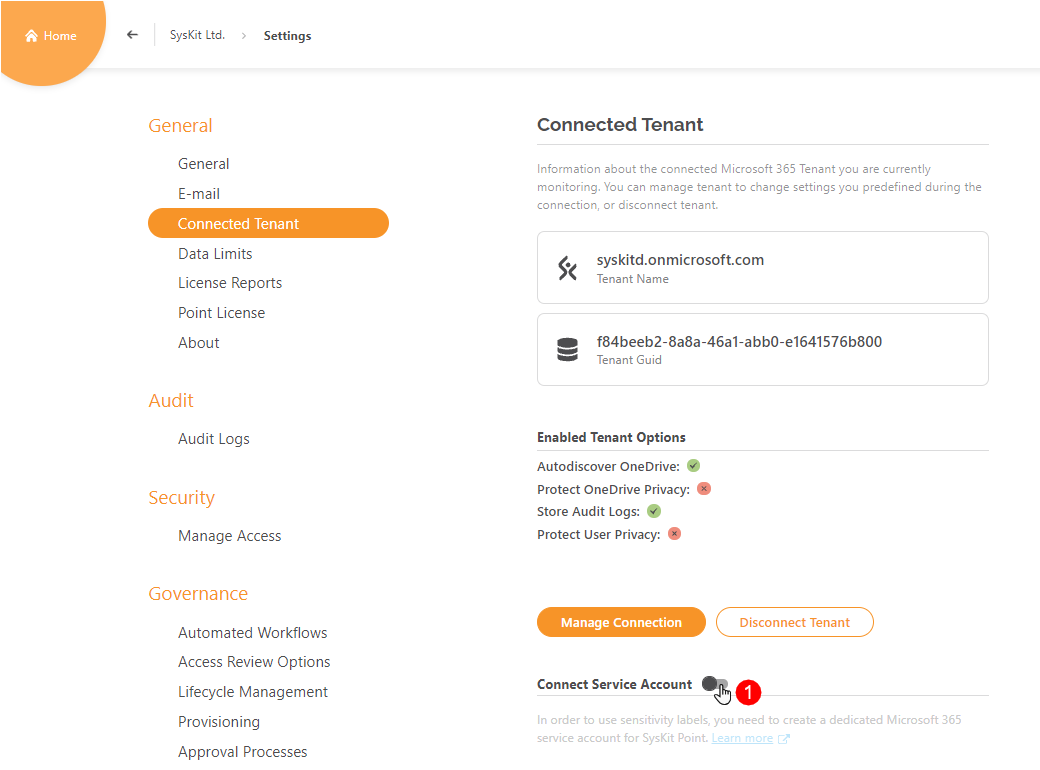Image resolution: width=1040 pixels, height=770 pixels.
Task: Click the Disconnect Tenant button
Action: point(795,622)
